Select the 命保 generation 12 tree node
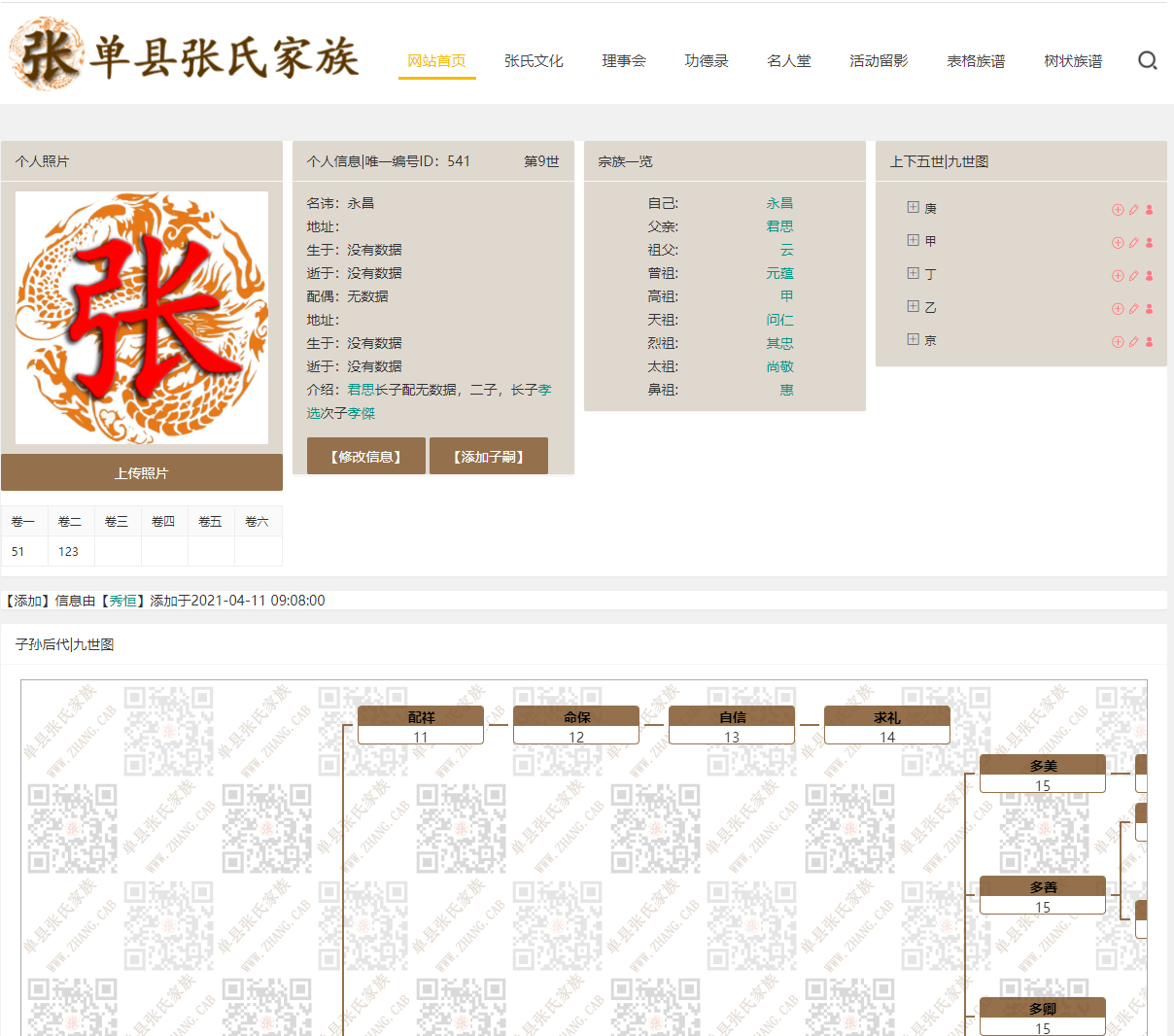 [576, 725]
